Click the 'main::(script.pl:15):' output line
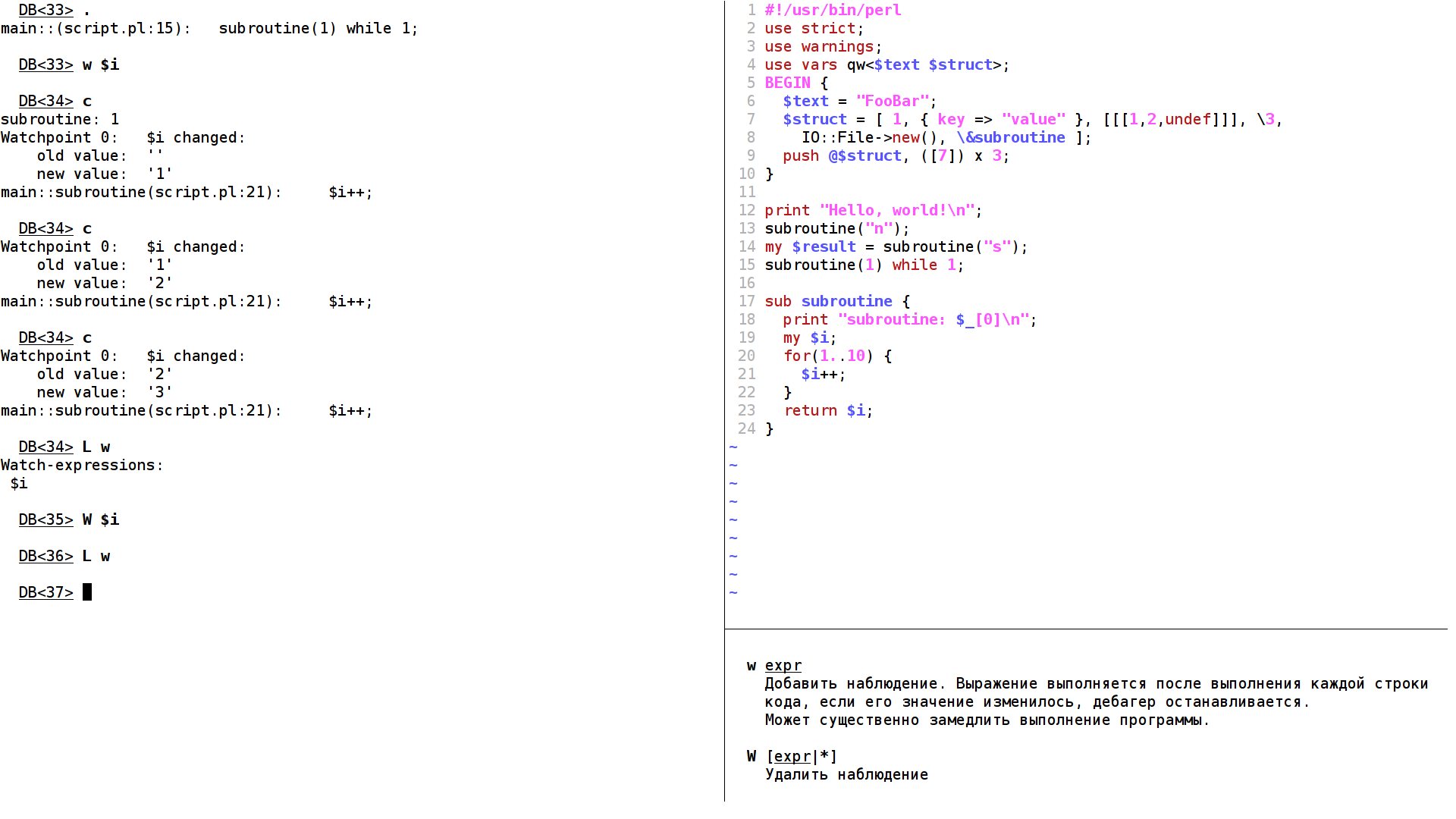 210,28
